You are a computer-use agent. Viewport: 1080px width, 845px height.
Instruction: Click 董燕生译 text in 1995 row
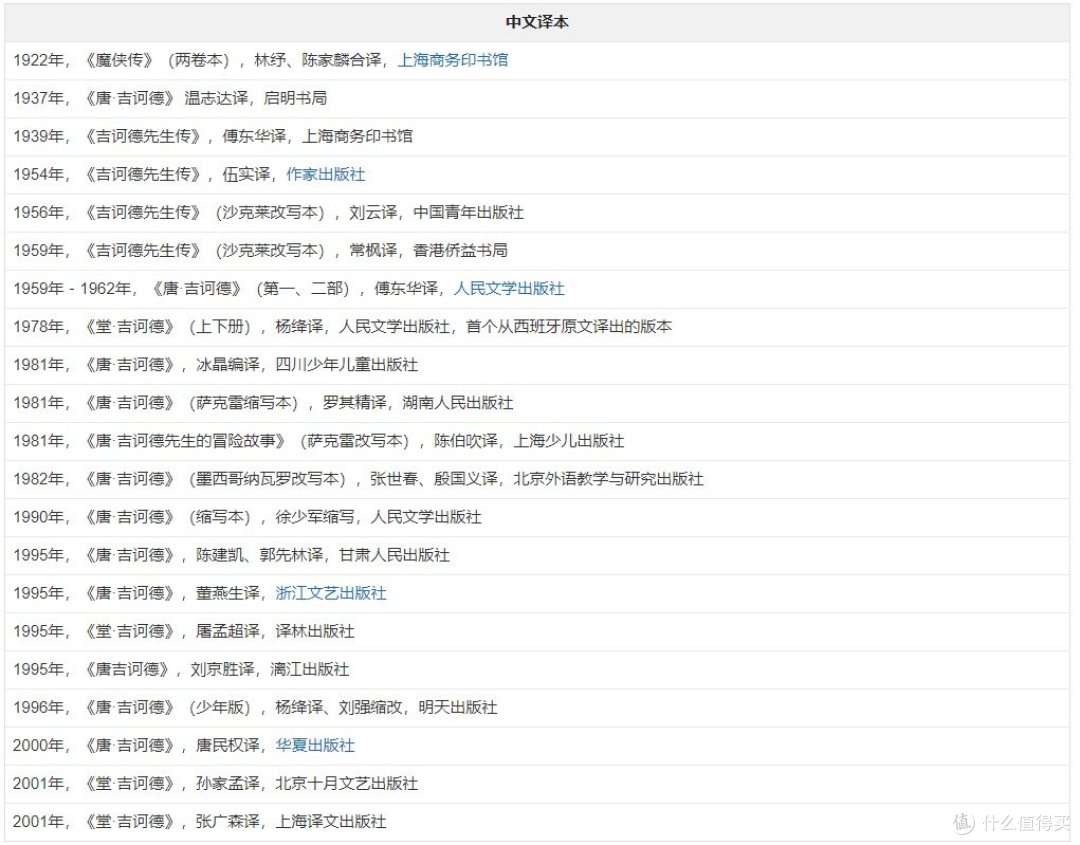[227, 593]
